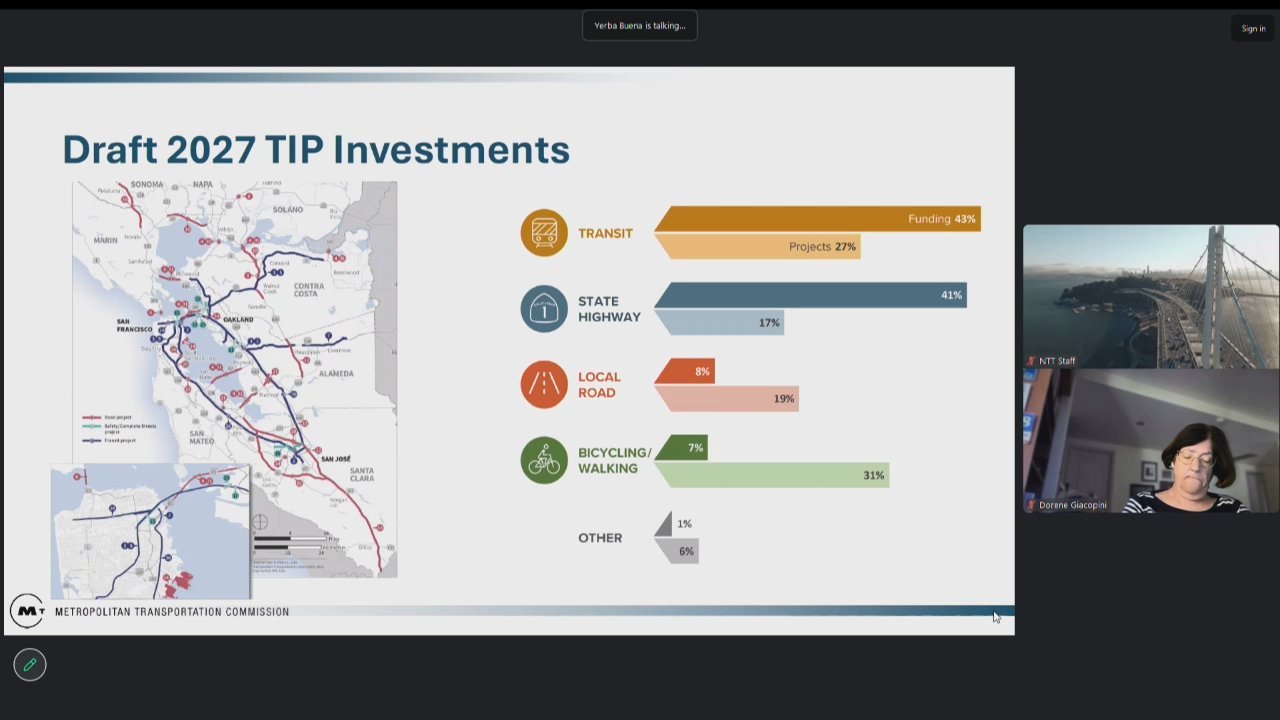Click the "6%" Other value
Image resolution: width=1280 pixels, height=720 pixels.
click(686, 552)
